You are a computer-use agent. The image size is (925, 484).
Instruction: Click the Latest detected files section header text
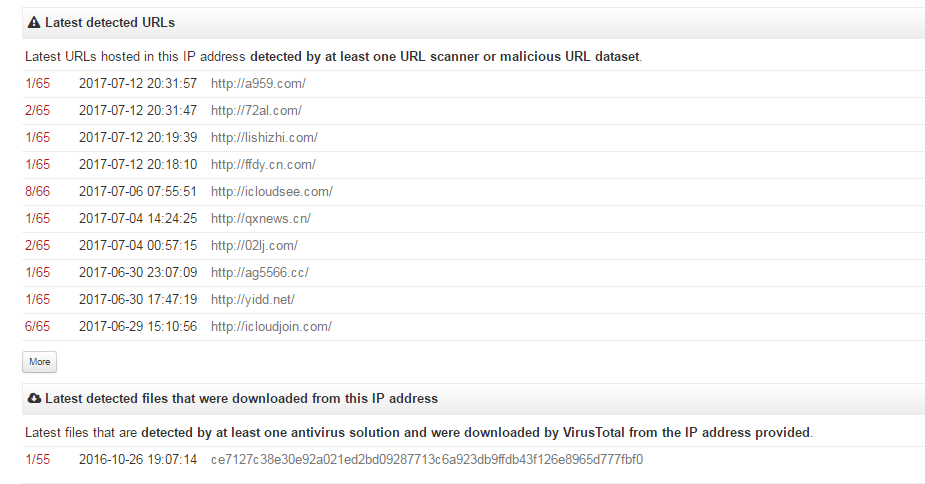pos(241,398)
